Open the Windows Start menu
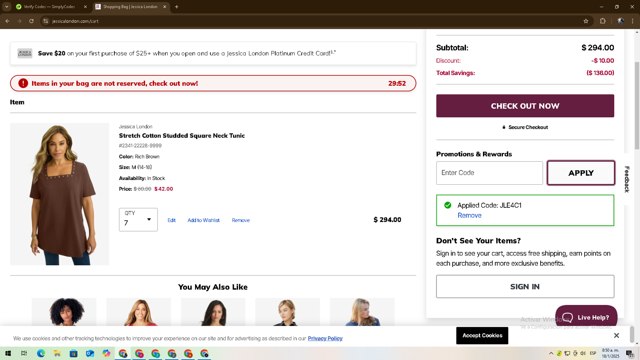The image size is (640, 360). pyautogui.click(x=8, y=353)
